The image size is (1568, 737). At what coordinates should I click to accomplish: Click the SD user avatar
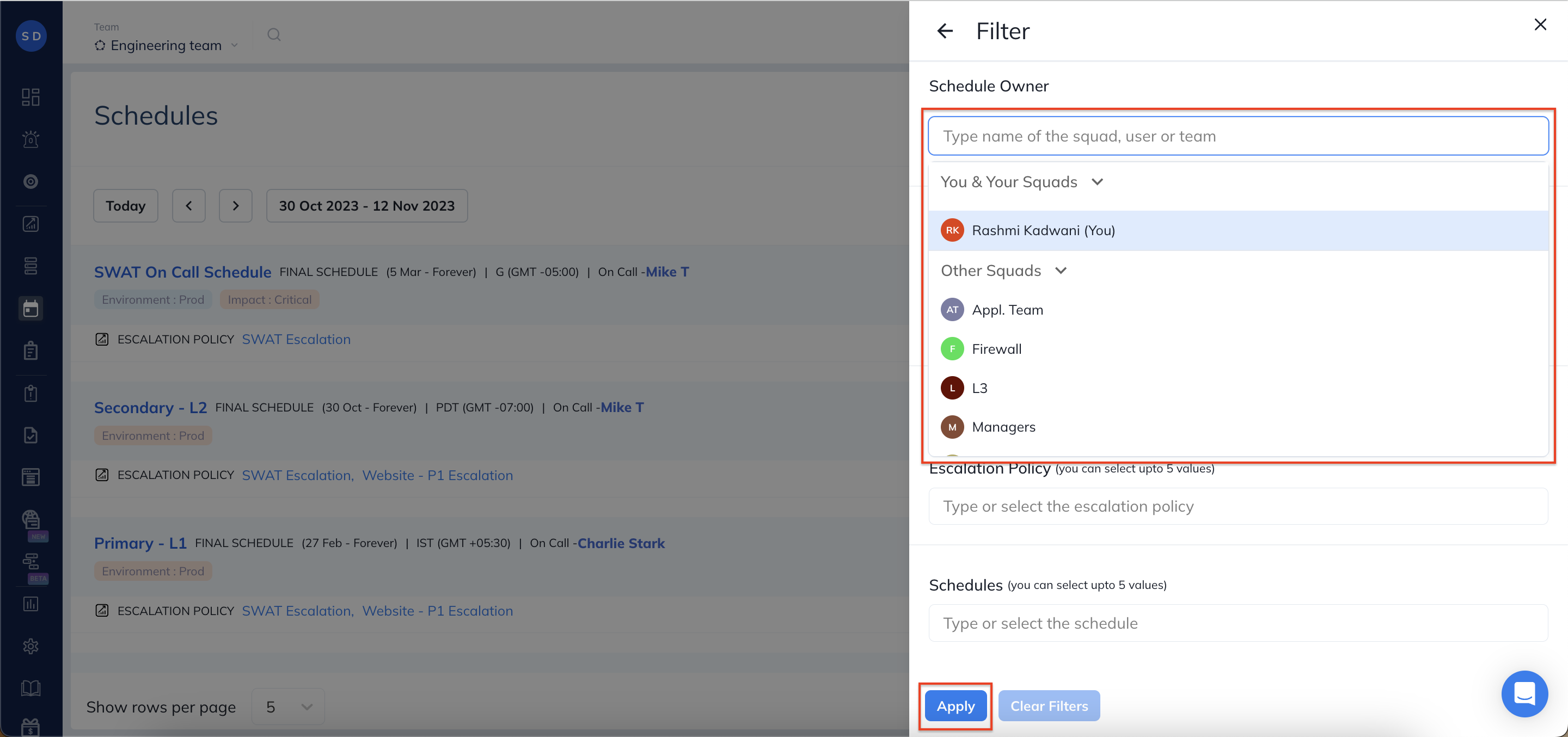point(31,36)
